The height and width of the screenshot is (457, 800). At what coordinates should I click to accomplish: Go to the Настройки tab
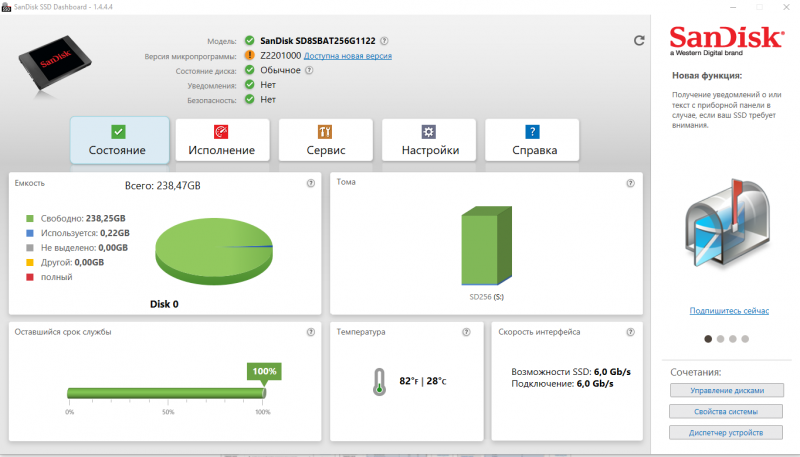coord(429,140)
